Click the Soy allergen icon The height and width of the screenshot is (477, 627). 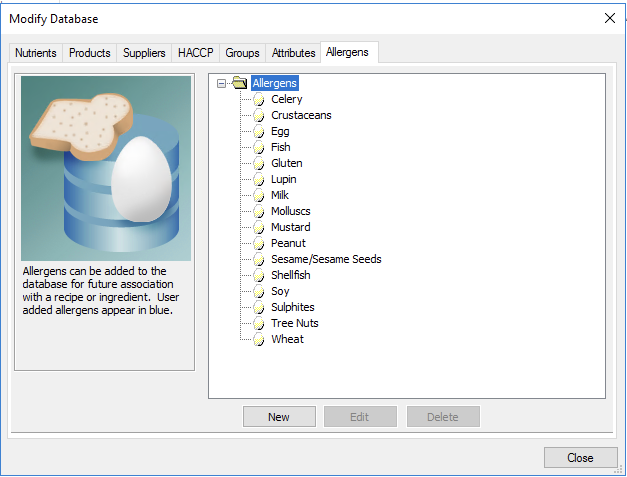[259, 291]
